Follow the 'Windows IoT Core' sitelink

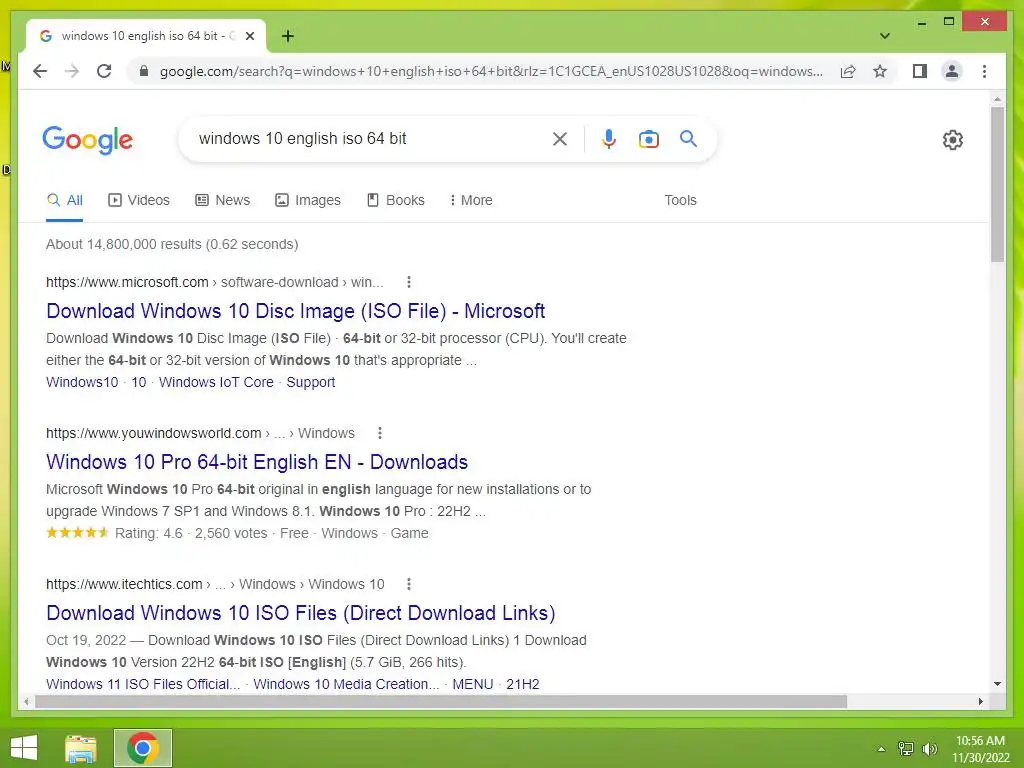tap(216, 382)
